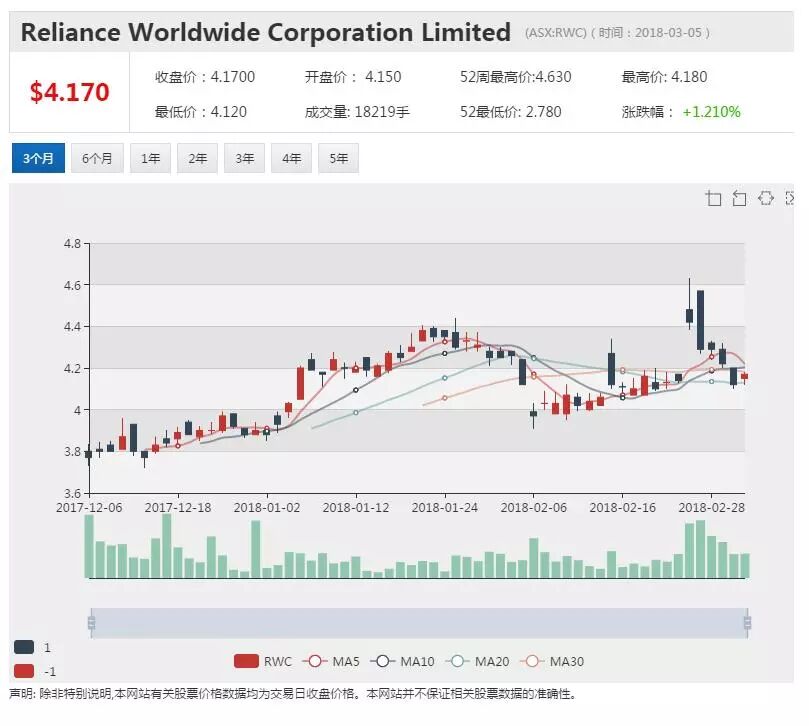Click the zoom-back undo icon
Screen dimensions: 809x726
point(739,198)
